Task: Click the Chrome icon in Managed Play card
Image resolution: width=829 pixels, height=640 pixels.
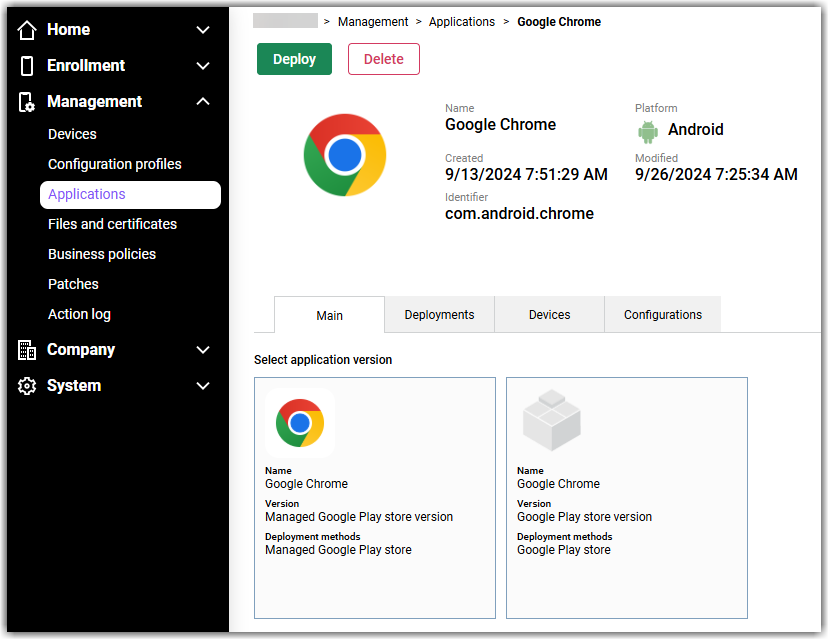Action: pyautogui.click(x=300, y=423)
